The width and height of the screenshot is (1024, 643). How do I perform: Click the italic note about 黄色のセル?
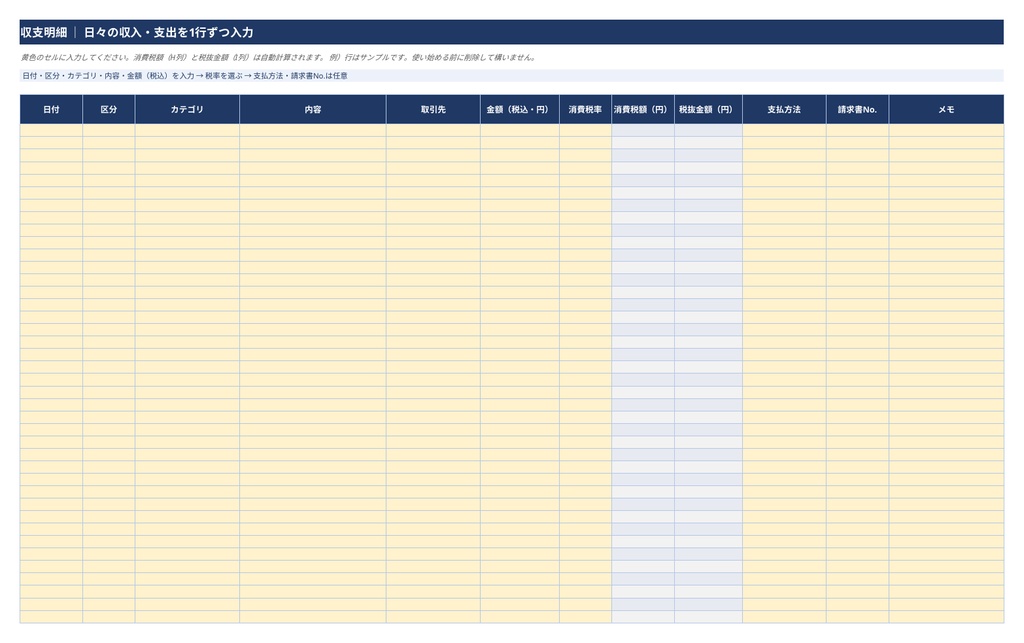point(279,57)
